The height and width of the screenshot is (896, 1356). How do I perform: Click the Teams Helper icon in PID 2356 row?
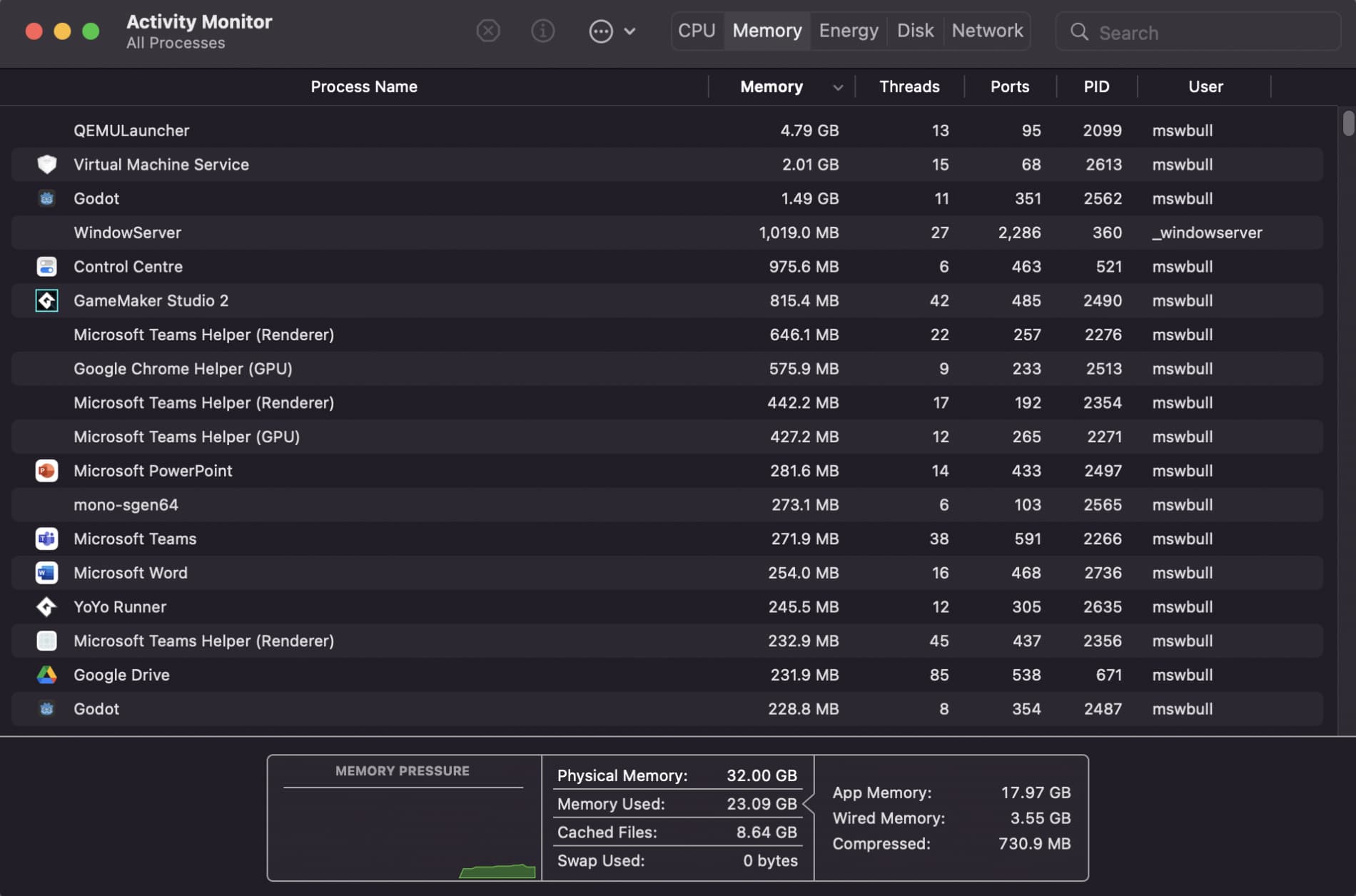(x=46, y=641)
